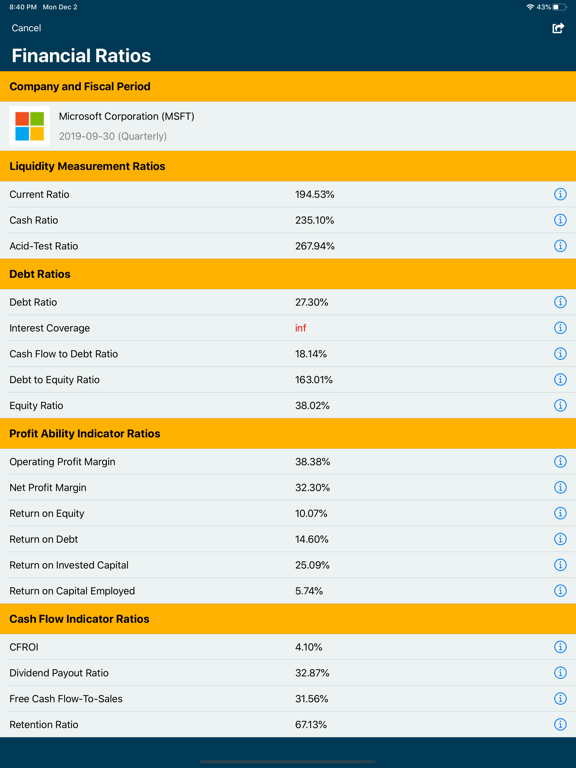This screenshot has height=768, width=576.
Task: Tap Company and Fiscal Period header
Action: click(x=288, y=86)
